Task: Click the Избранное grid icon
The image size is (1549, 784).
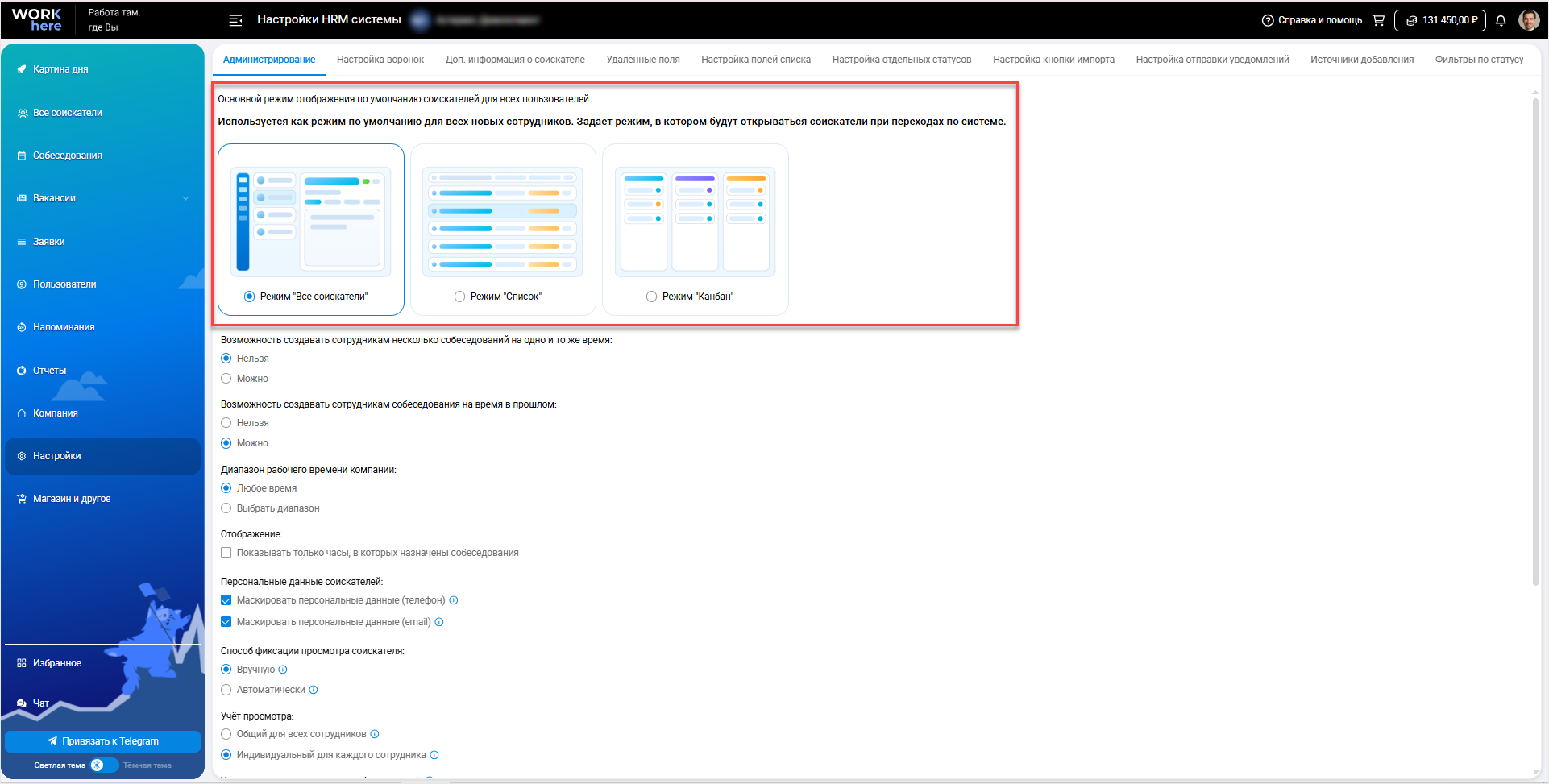Action: tap(22, 663)
